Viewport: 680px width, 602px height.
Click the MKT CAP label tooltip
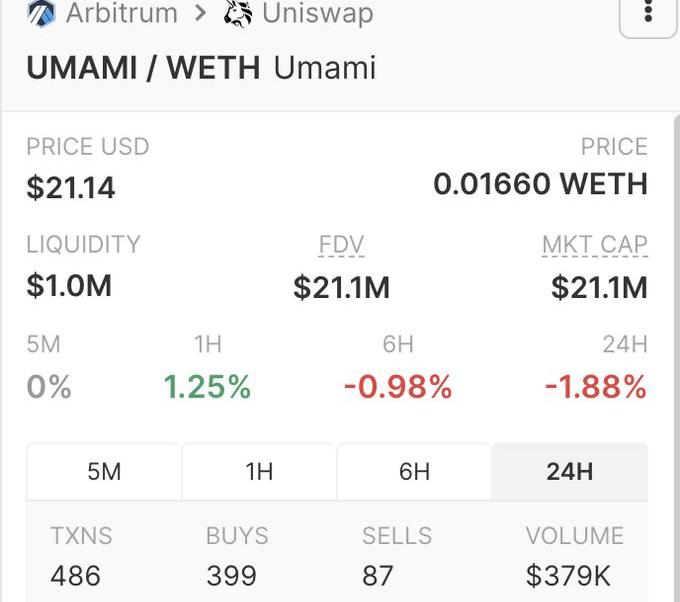tap(594, 245)
